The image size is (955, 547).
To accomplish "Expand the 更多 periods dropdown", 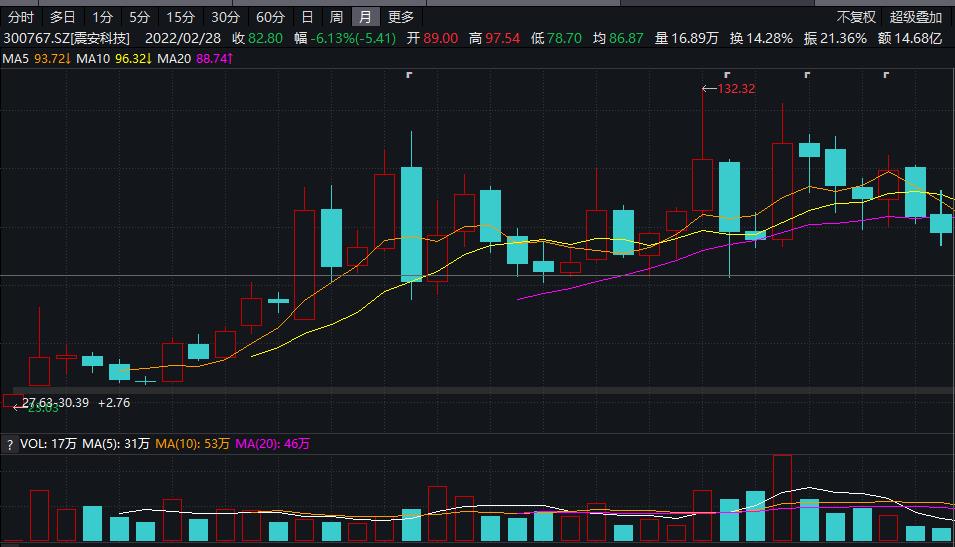I will coord(401,17).
